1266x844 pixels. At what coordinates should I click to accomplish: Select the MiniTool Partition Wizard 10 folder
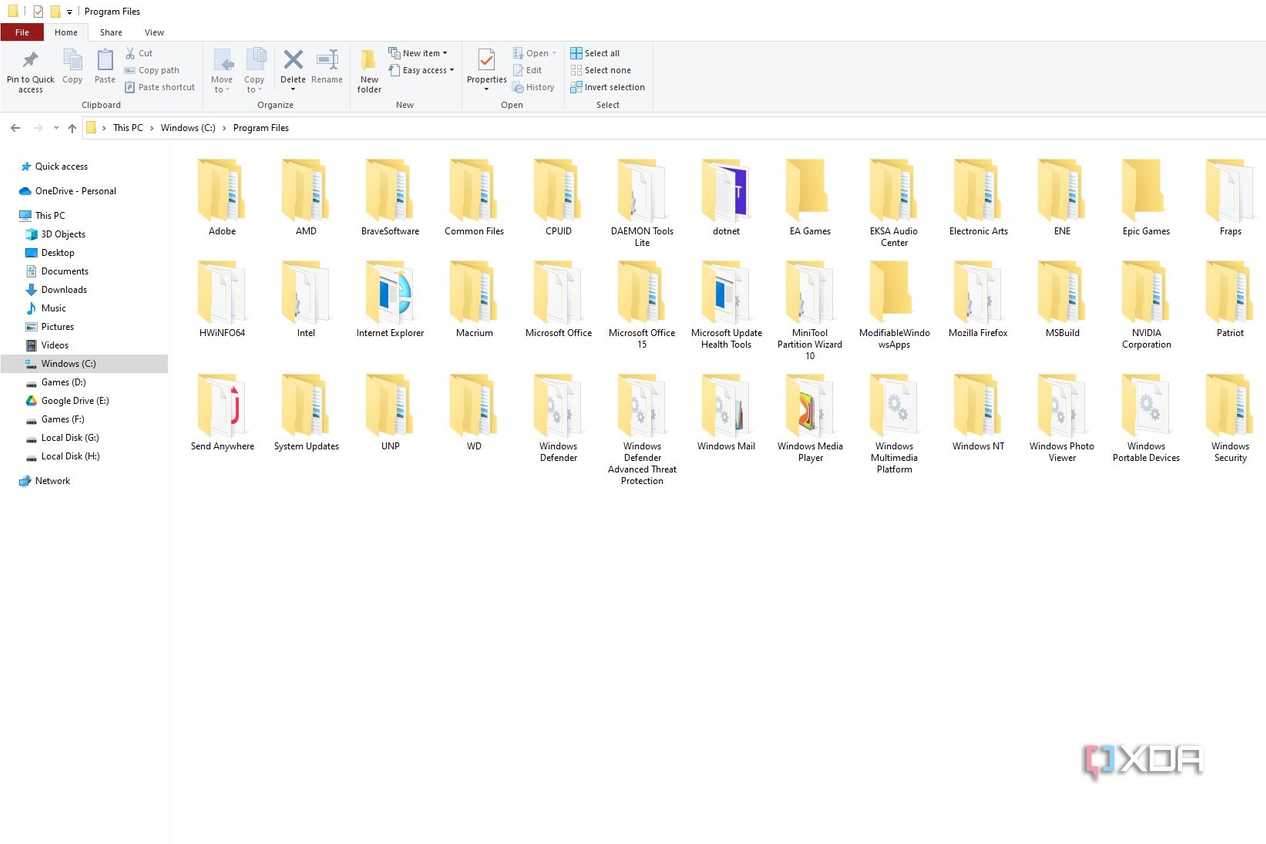click(810, 311)
